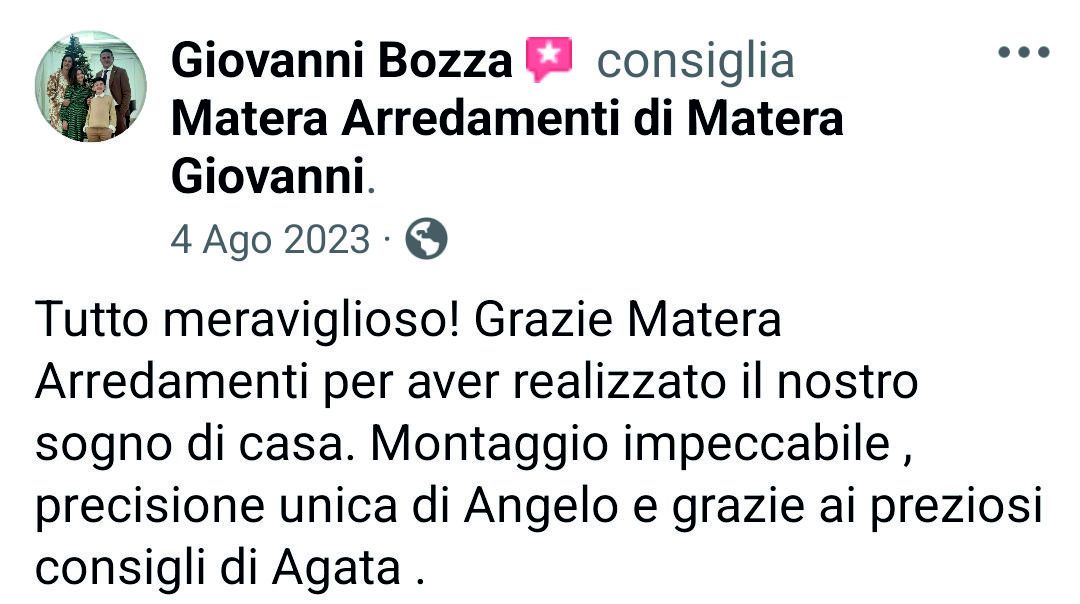
Task: Open the three-dot post options menu
Action: tap(1024, 52)
